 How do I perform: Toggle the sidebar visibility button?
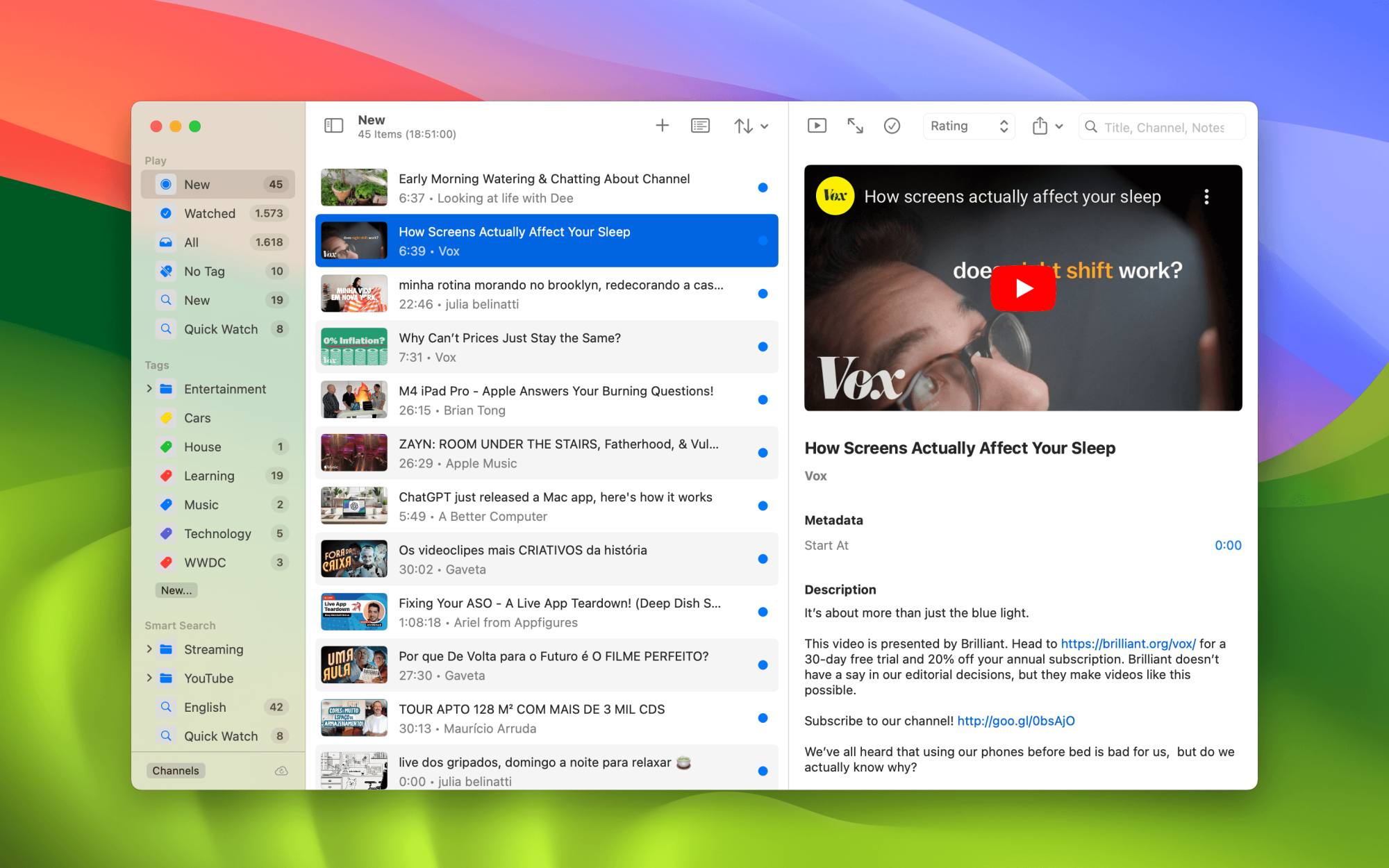tap(334, 126)
